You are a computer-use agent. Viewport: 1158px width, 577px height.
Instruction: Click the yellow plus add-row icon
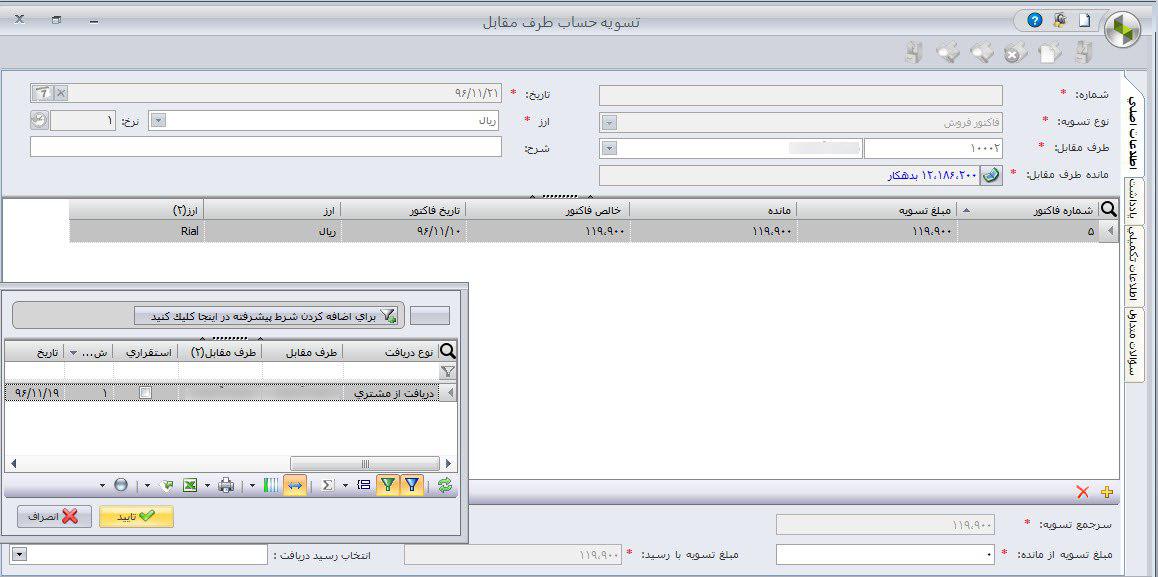tap(1106, 492)
